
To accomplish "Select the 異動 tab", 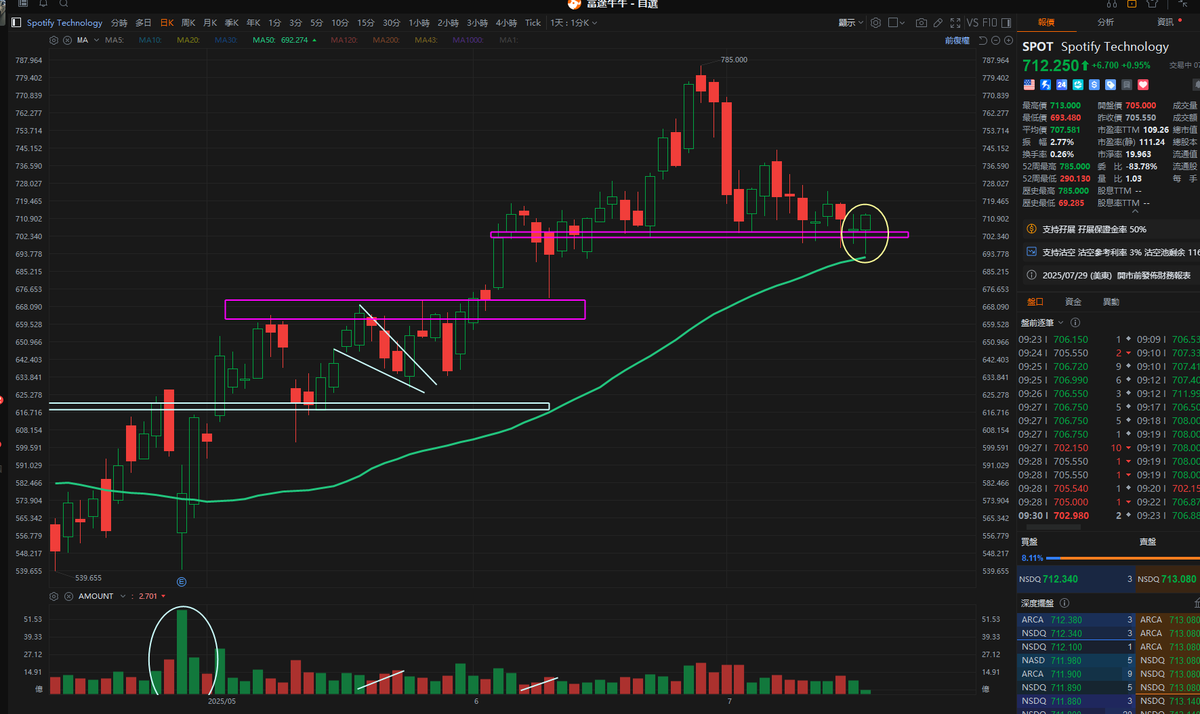I will [1110, 301].
